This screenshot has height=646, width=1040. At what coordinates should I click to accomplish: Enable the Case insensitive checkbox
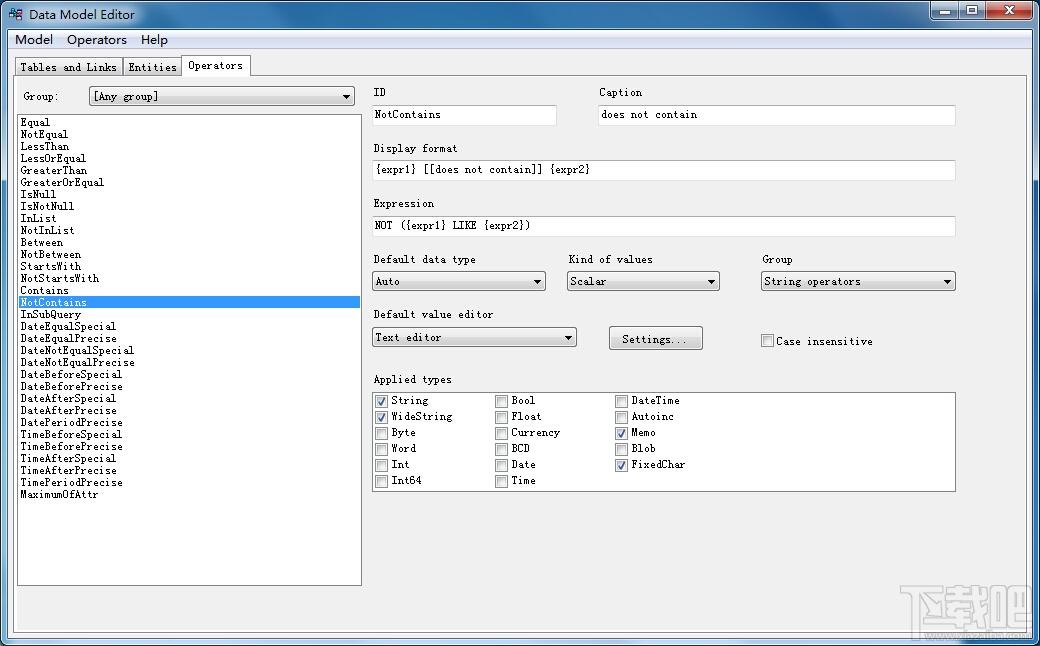[x=768, y=341]
